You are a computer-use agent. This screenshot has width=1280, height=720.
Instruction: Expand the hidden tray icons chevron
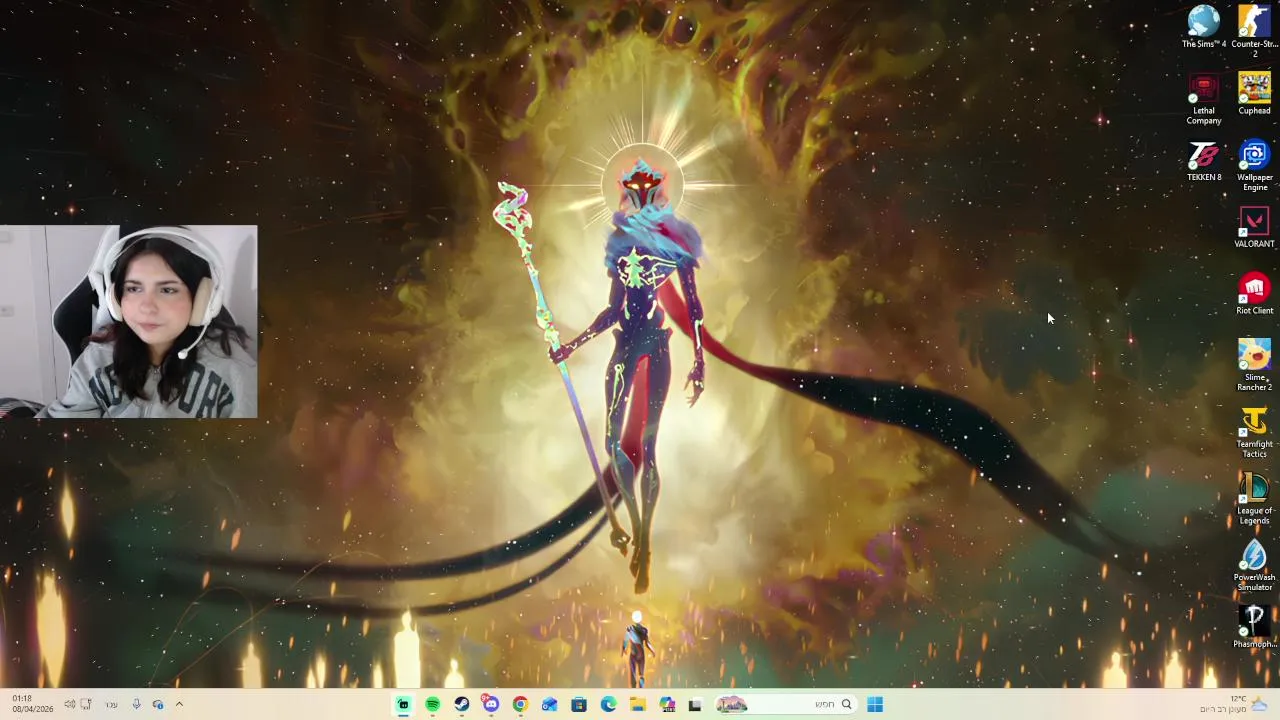click(x=179, y=705)
